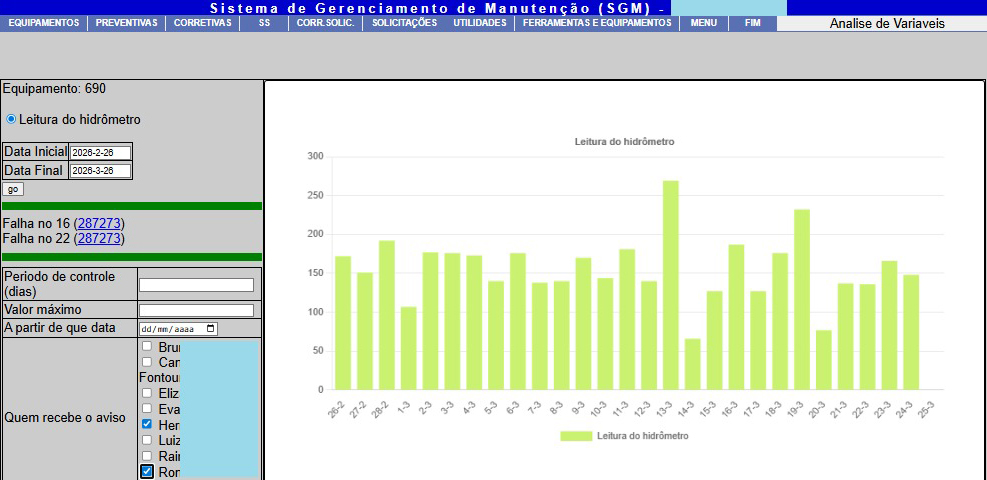Open the calendar picker in date field

coord(210,328)
